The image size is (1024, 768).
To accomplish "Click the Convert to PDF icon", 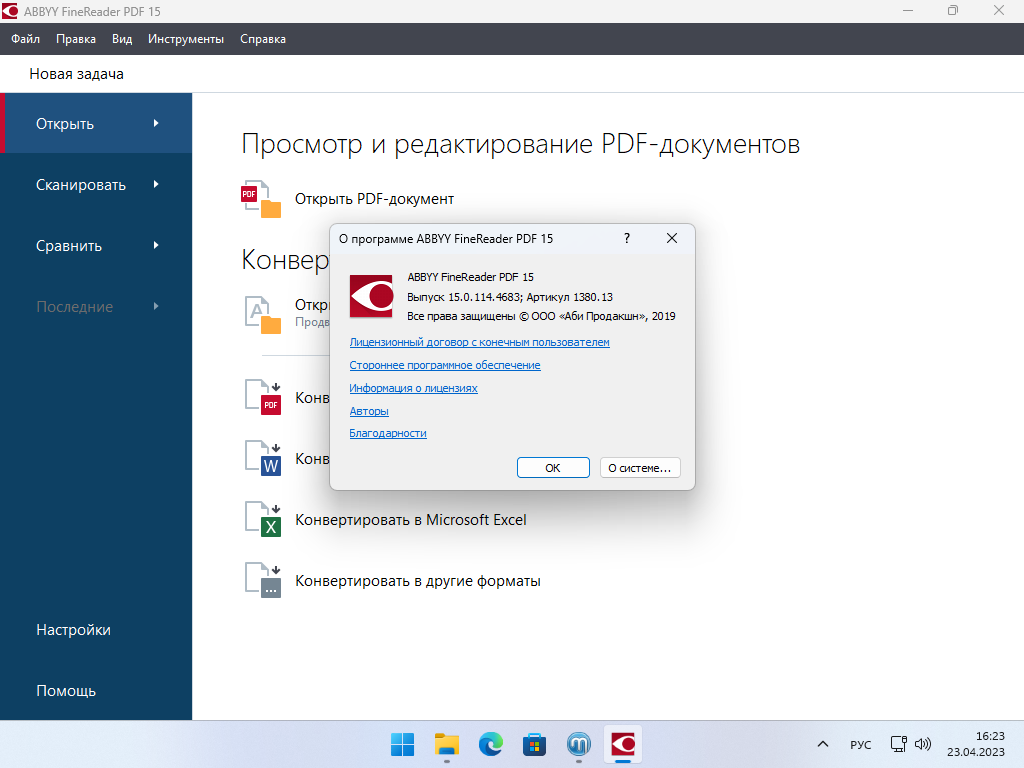I will pyautogui.click(x=263, y=397).
